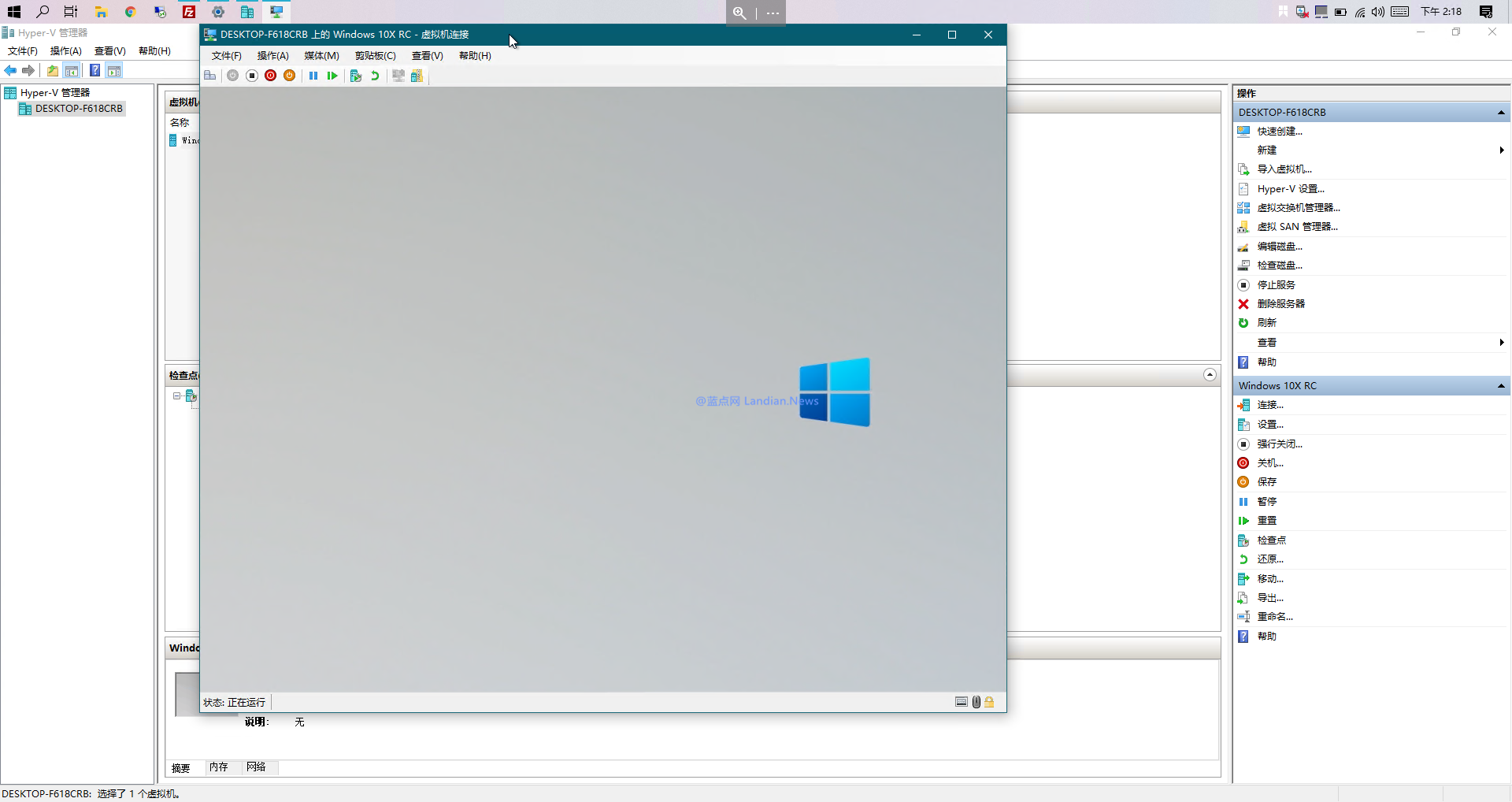Click 检查磁盘... action

(x=1280, y=265)
